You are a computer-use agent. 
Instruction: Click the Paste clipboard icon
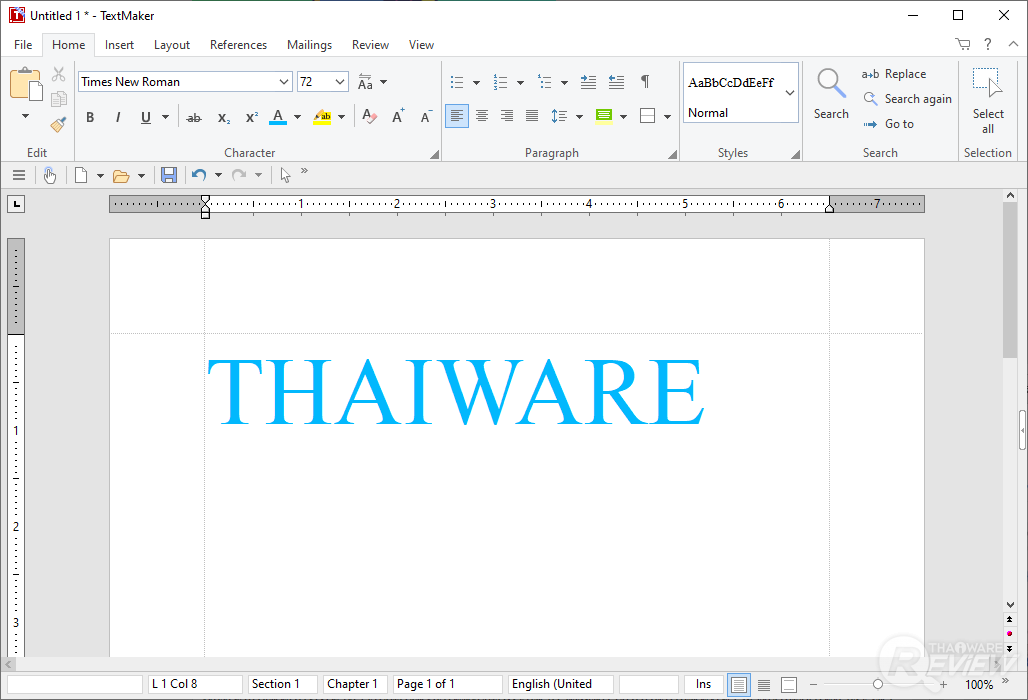26,84
